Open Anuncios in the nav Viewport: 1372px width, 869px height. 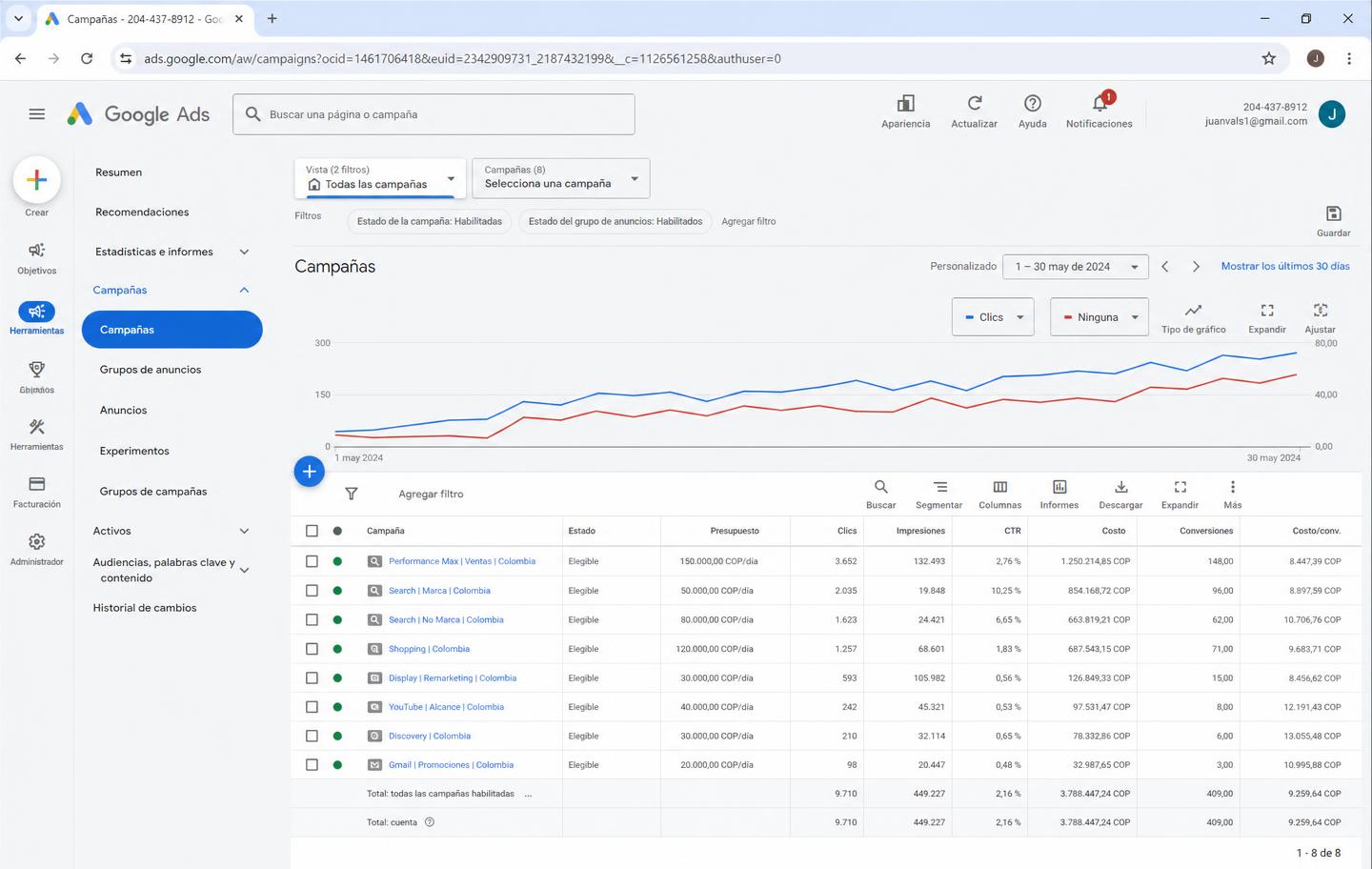123,410
